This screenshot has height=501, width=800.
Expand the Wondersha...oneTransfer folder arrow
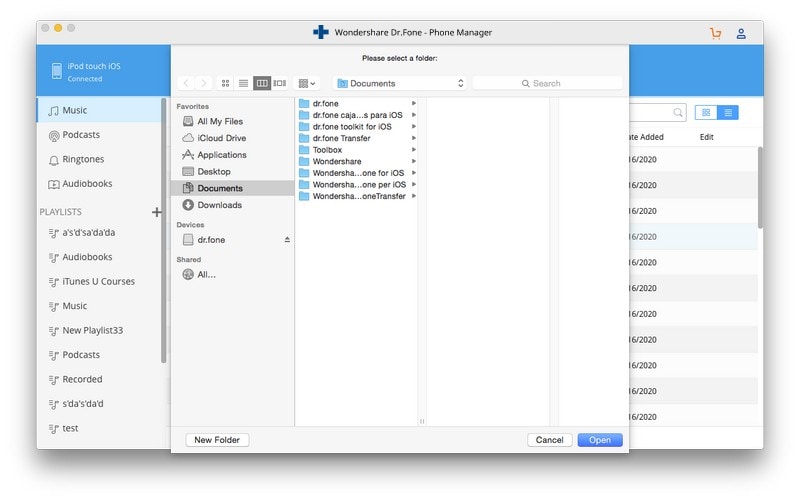(414, 196)
